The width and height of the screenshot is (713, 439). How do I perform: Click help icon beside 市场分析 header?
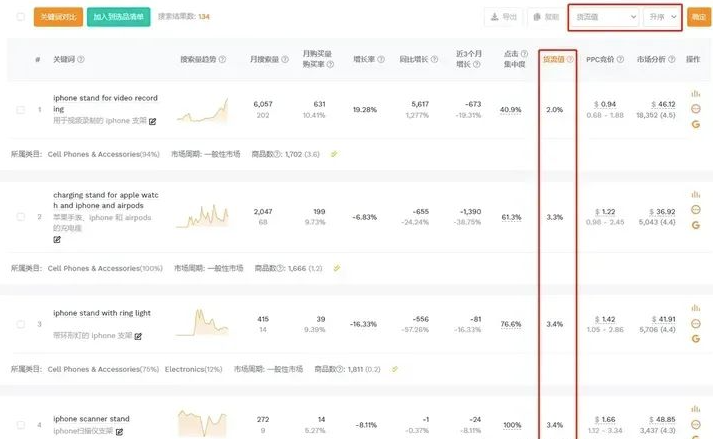[672, 59]
